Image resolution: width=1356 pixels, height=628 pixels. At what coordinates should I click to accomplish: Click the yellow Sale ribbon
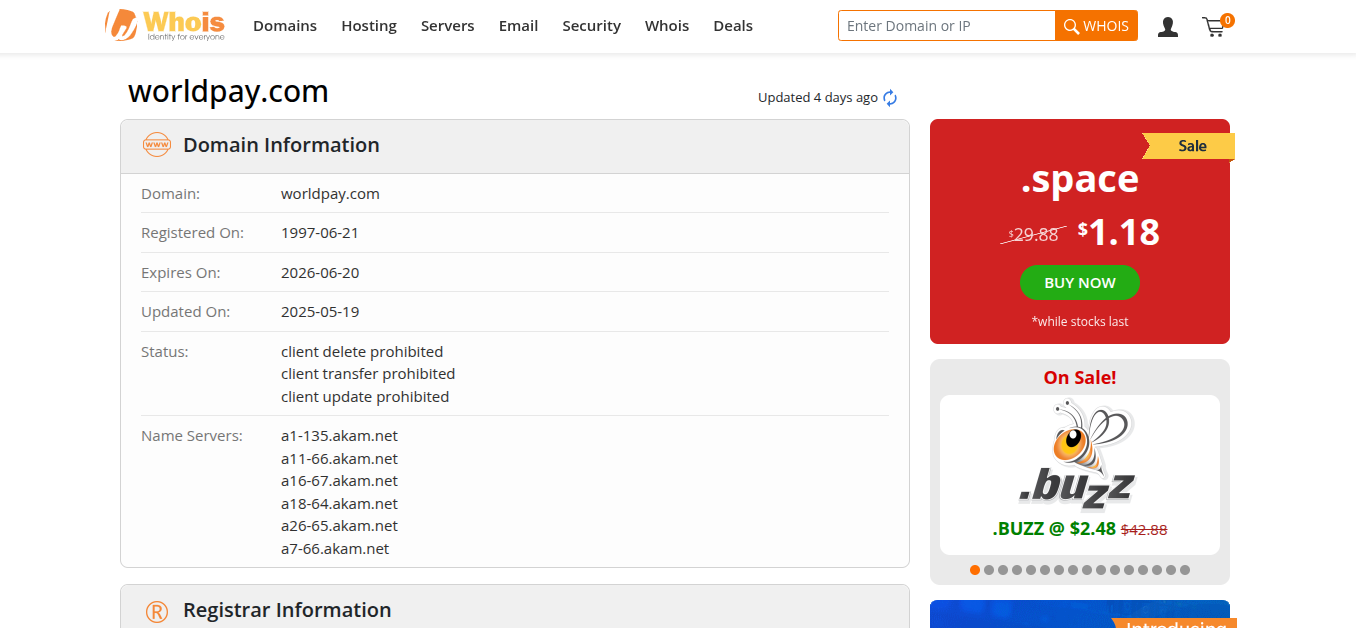pos(1189,146)
